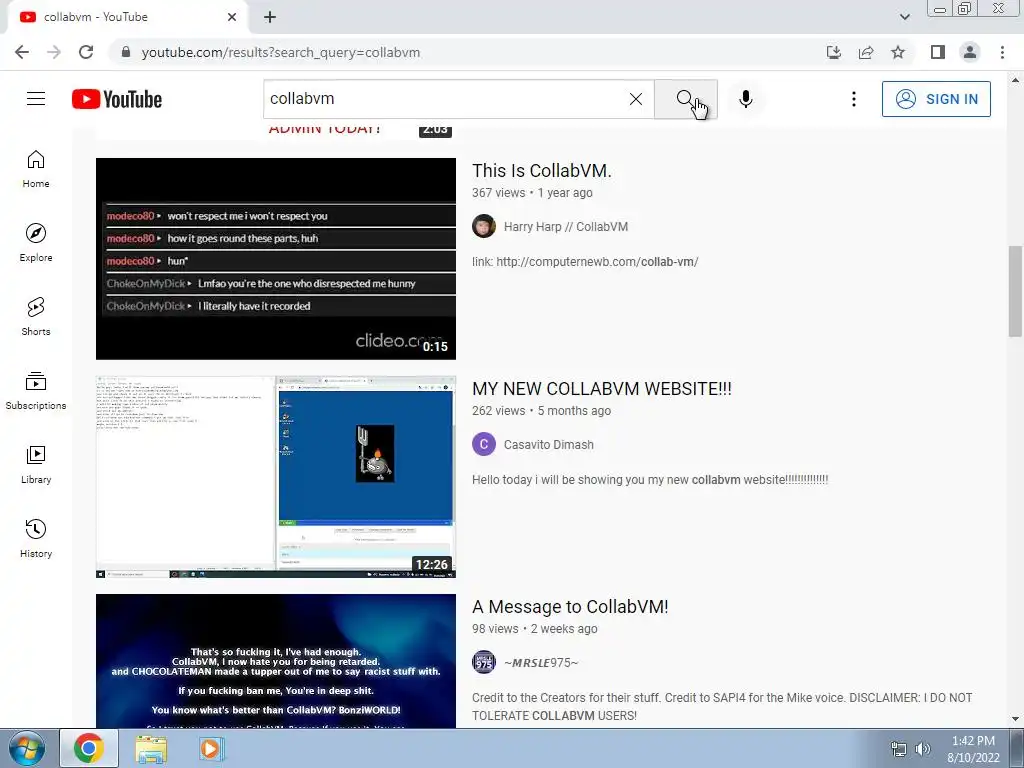Click the text "98 views • 2 weeks ago"
The height and width of the screenshot is (768, 1024).
click(534, 629)
